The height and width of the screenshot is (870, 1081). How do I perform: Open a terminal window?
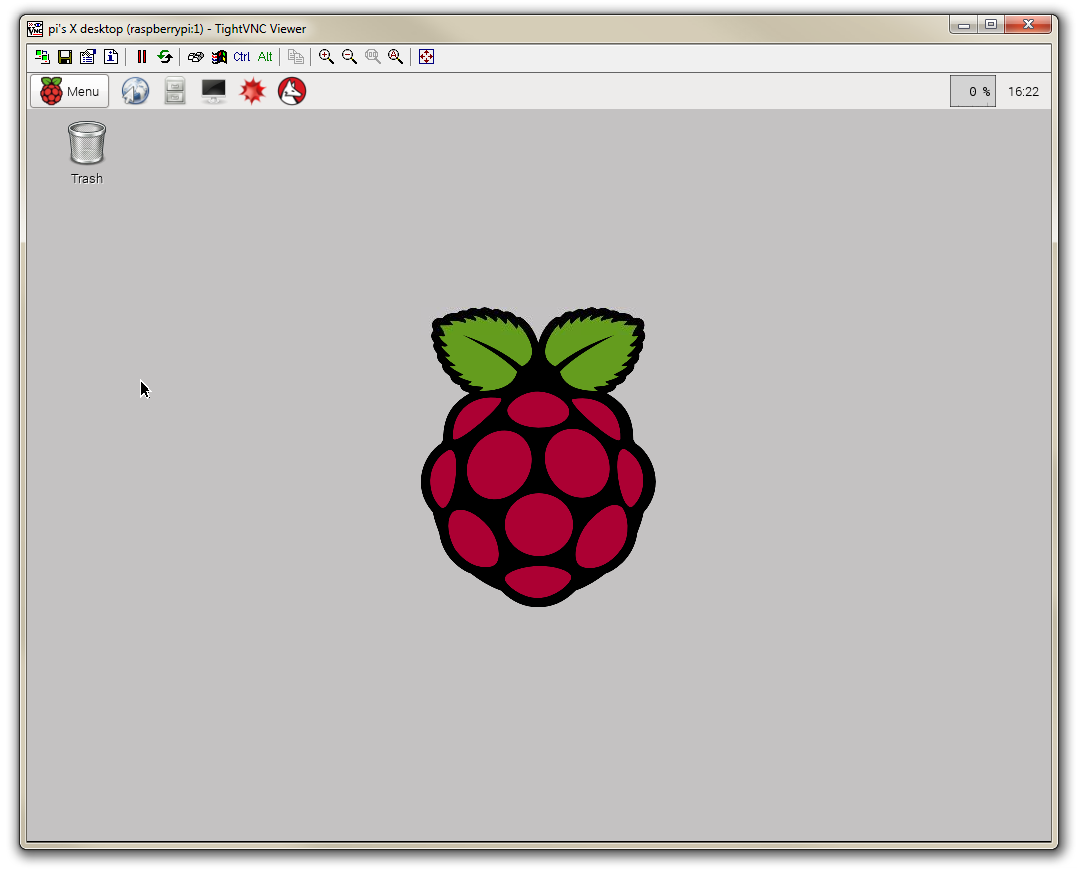click(x=213, y=91)
